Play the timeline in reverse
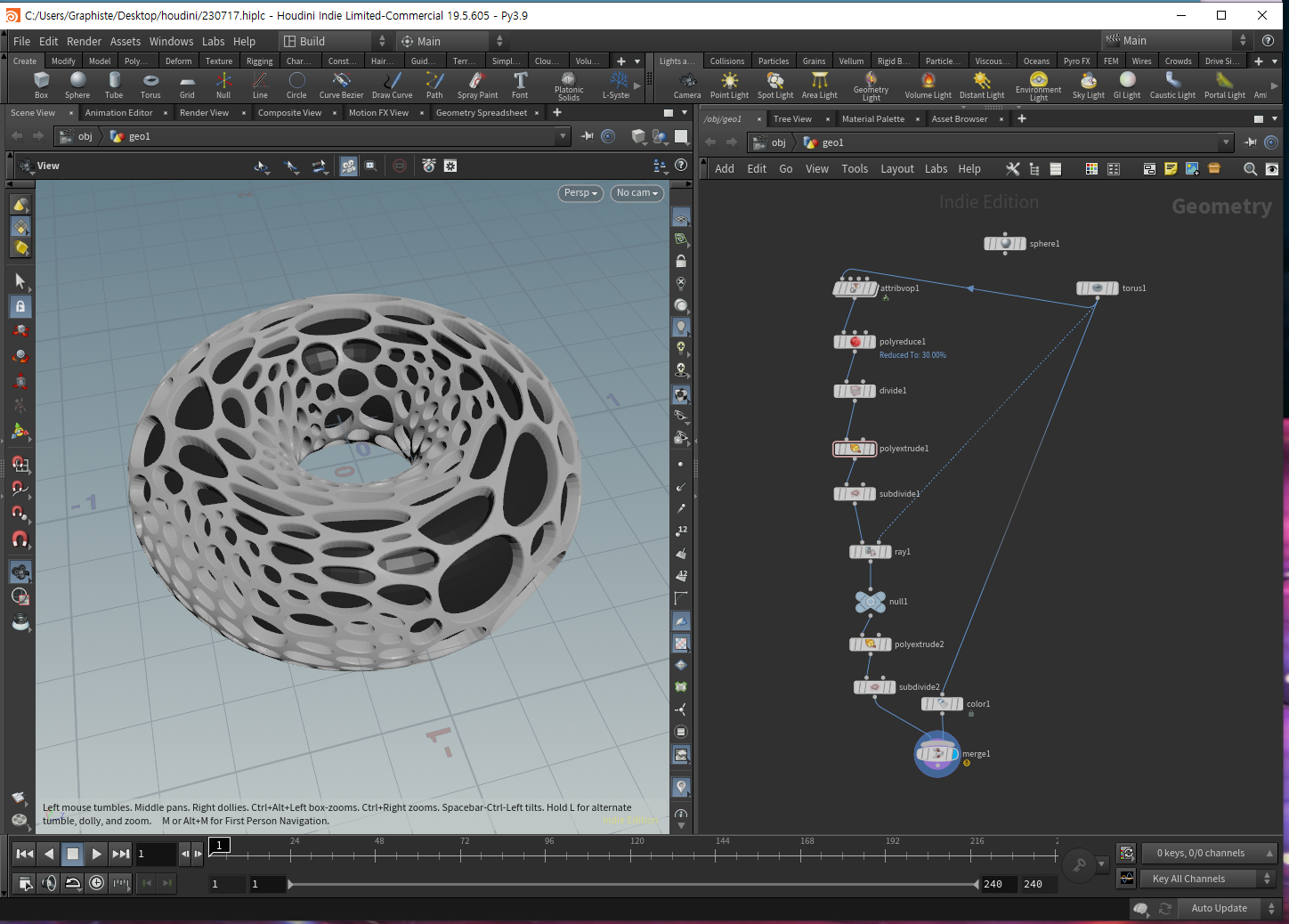This screenshot has height=924, width=1289. click(49, 854)
